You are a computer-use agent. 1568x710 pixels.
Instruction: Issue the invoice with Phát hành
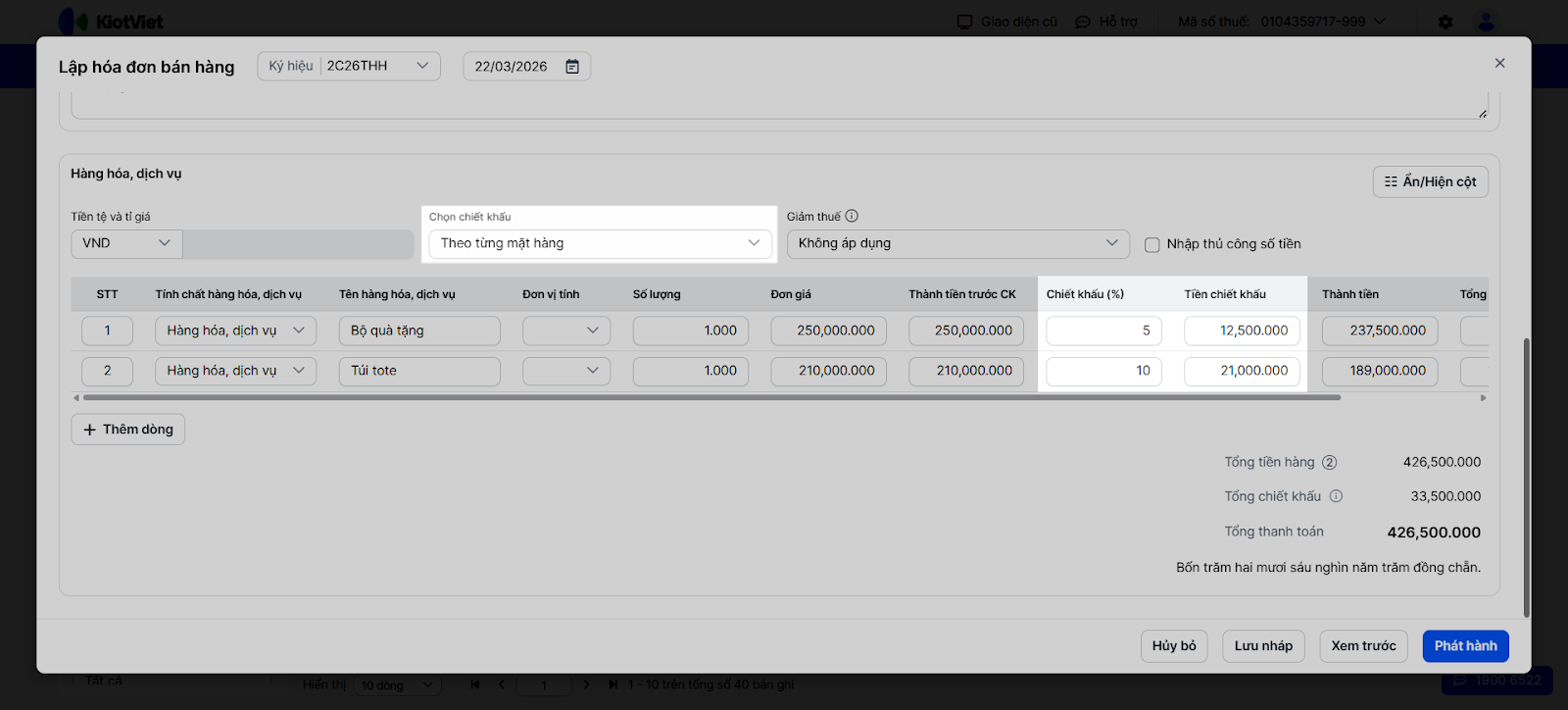click(1466, 646)
